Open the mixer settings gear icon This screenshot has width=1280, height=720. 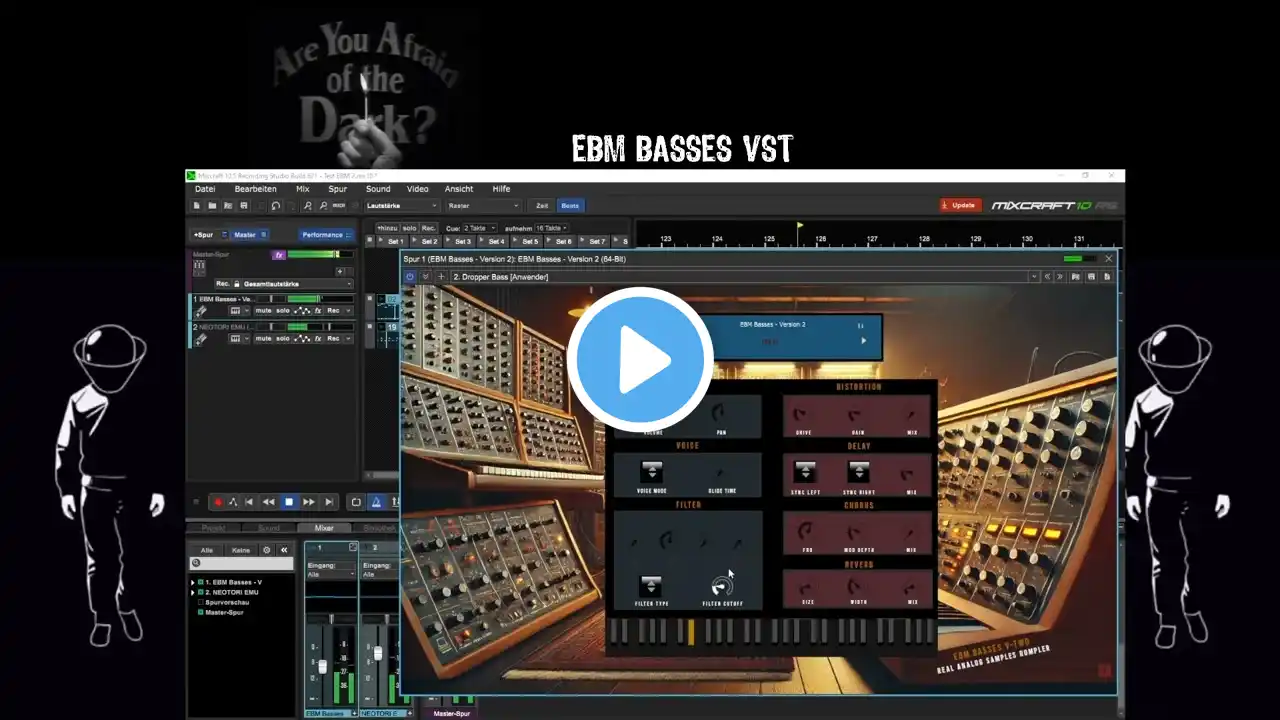pyautogui.click(x=267, y=550)
